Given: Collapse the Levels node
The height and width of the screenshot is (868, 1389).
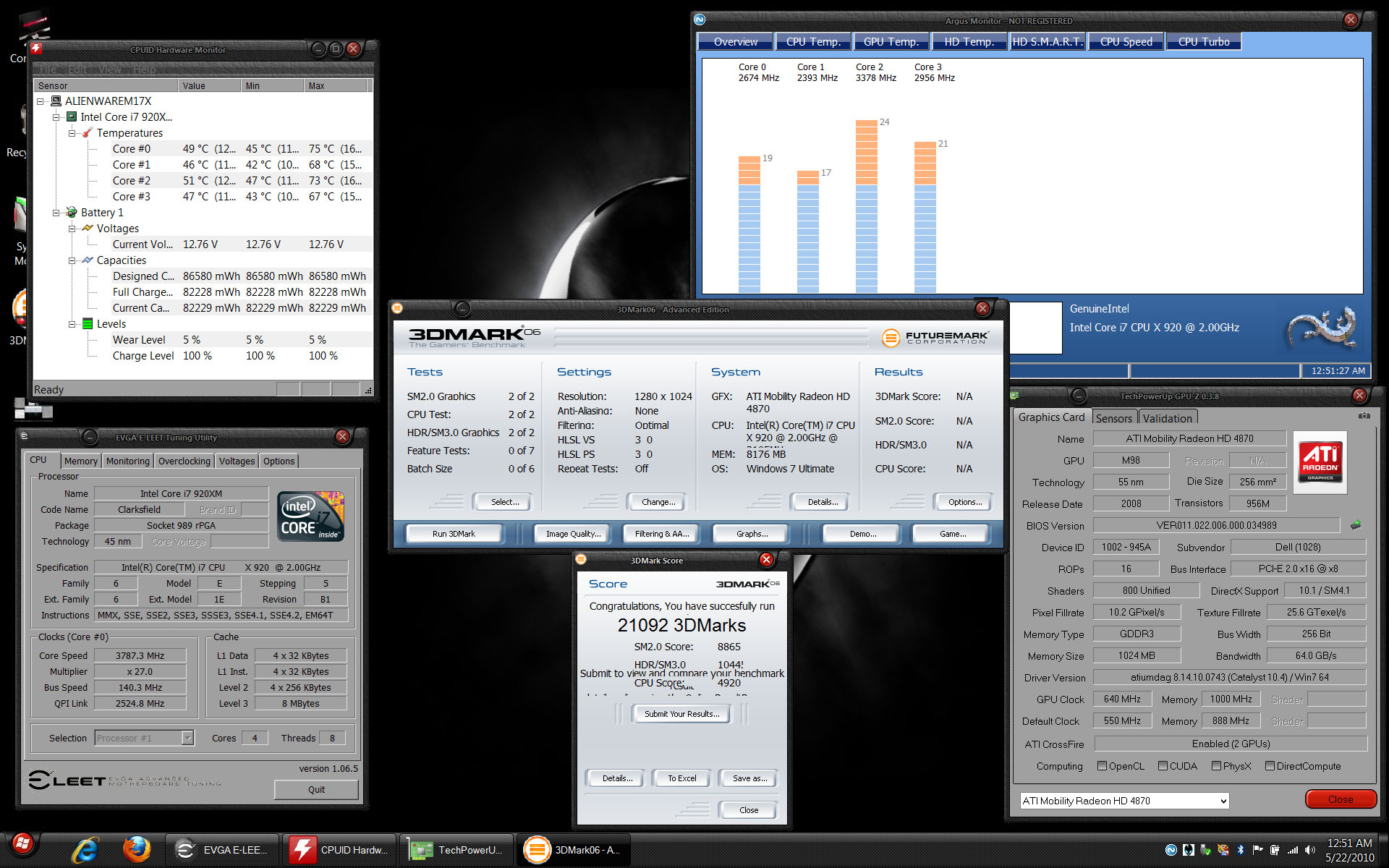Looking at the screenshot, I should coord(72,324).
